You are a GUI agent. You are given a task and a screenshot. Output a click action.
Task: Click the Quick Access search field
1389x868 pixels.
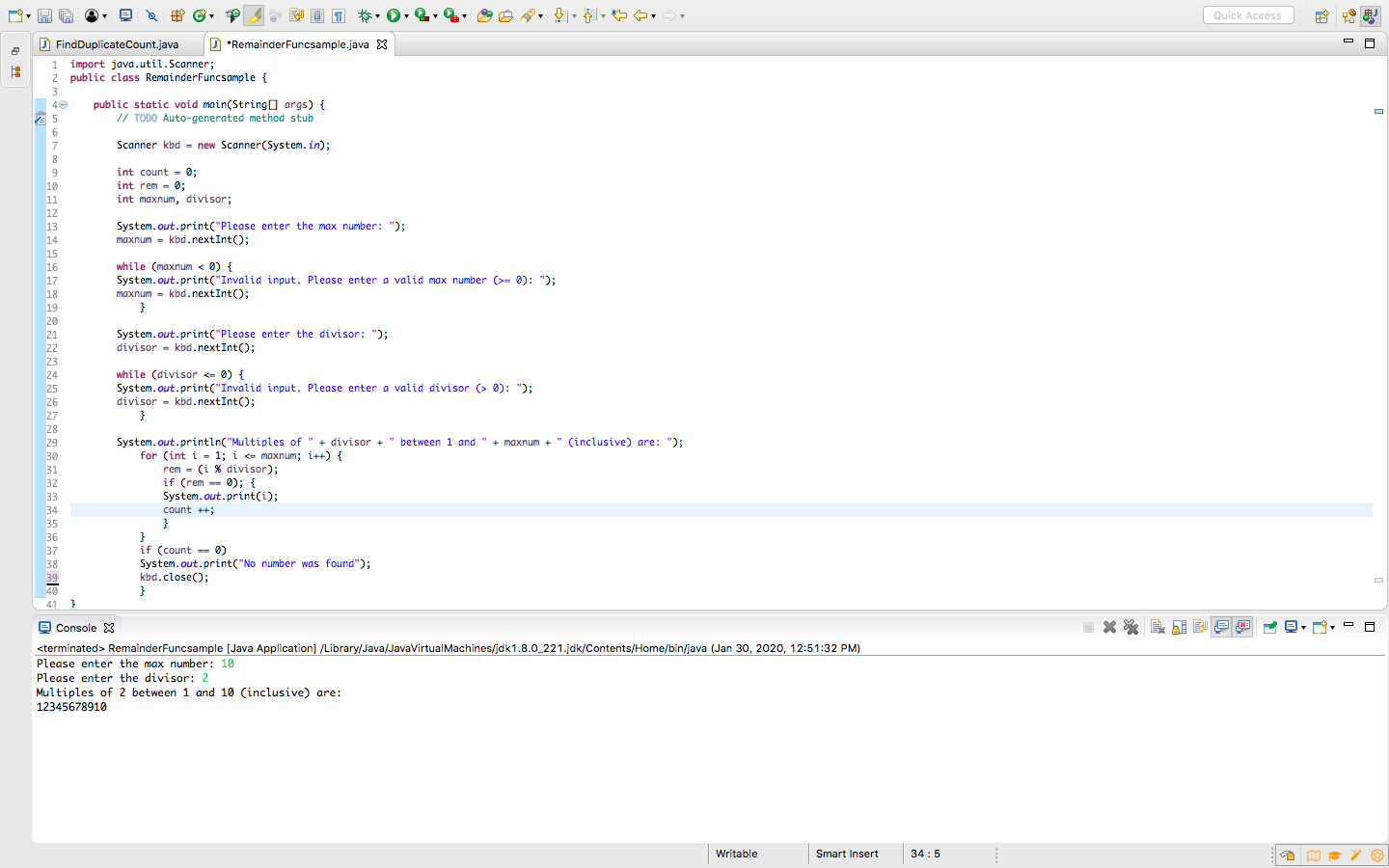tap(1248, 15)
